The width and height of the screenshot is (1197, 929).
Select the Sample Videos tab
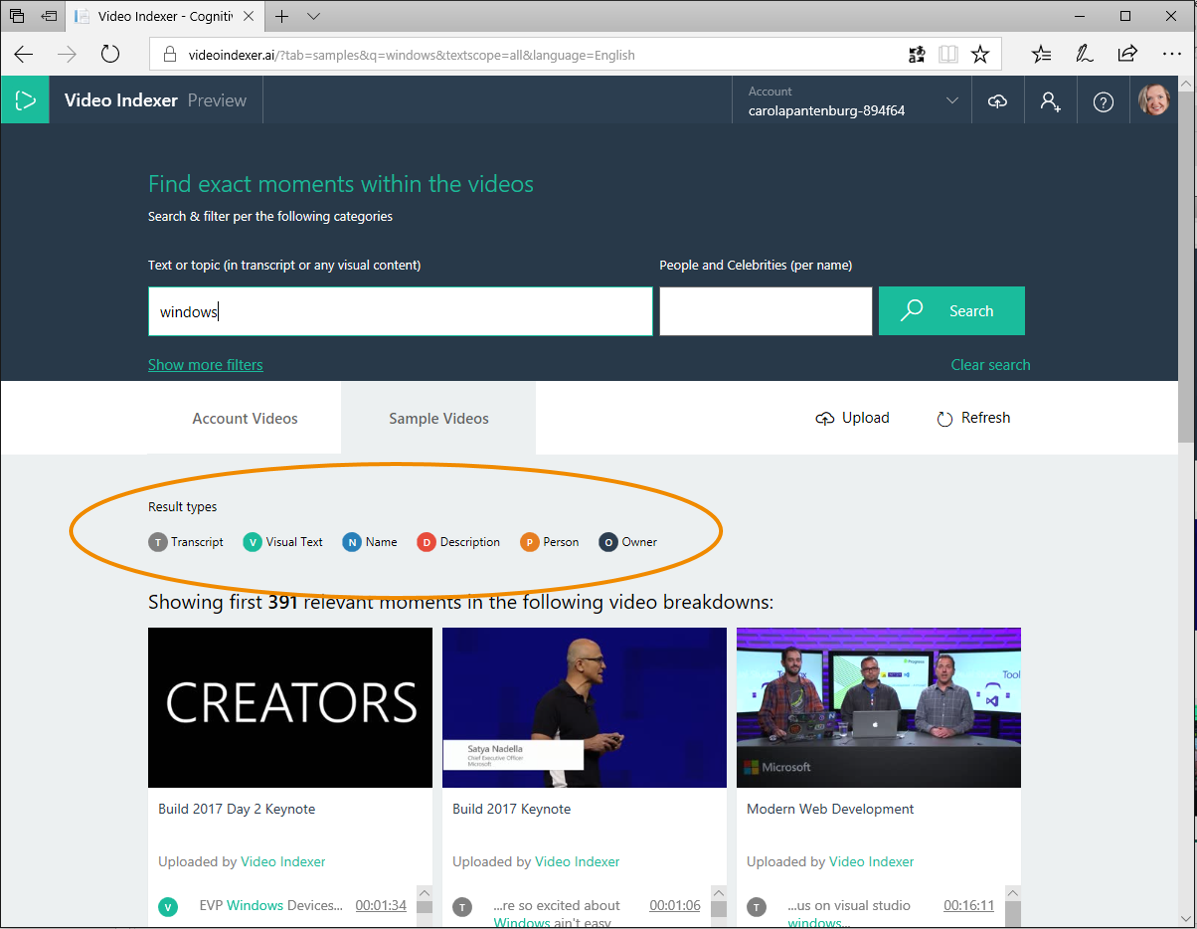tap(439, 418)
